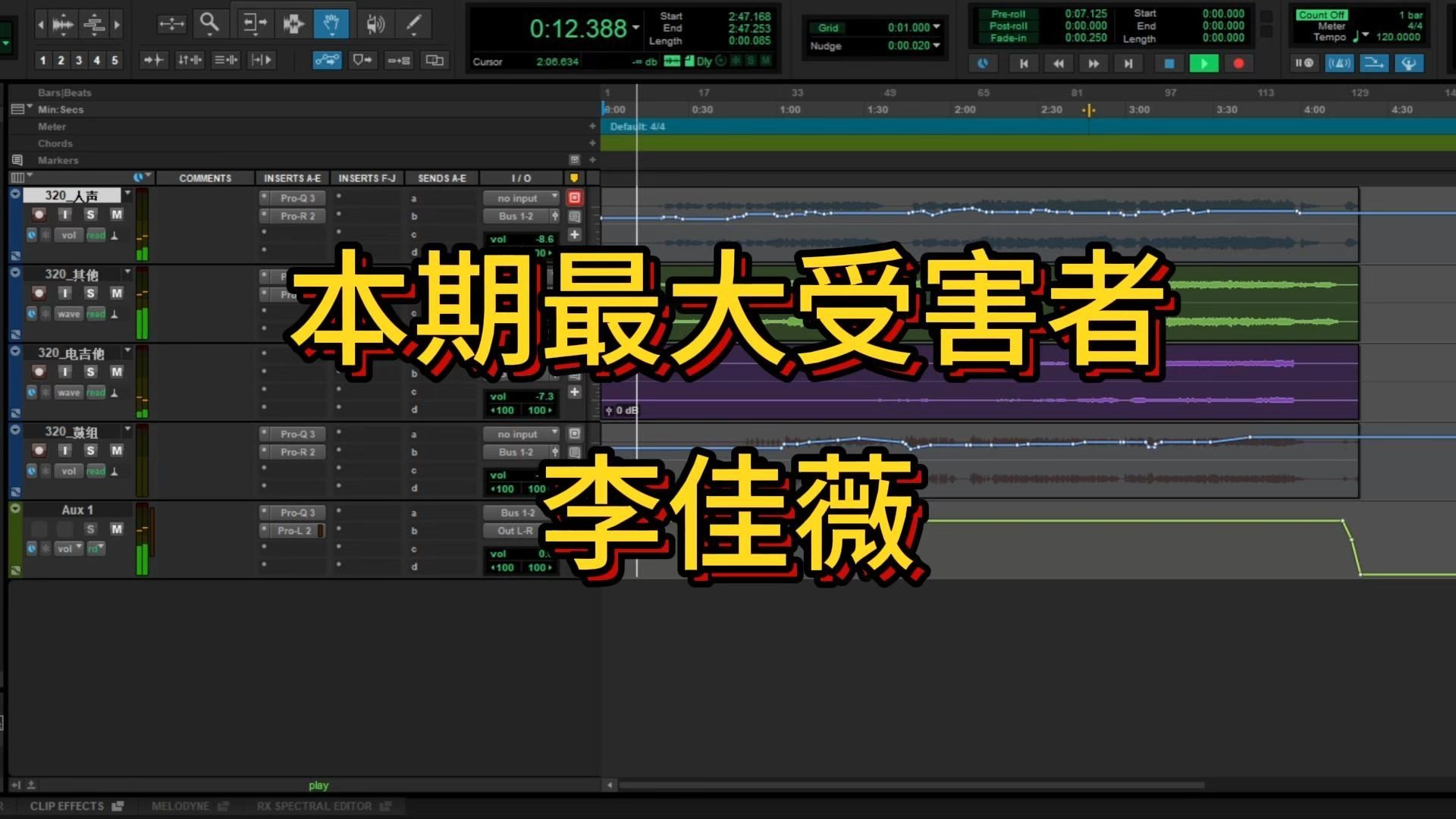Open 320_人声 track name dropdown arrow
Viewport: 1456px width, 819px height.
(127, 194)
